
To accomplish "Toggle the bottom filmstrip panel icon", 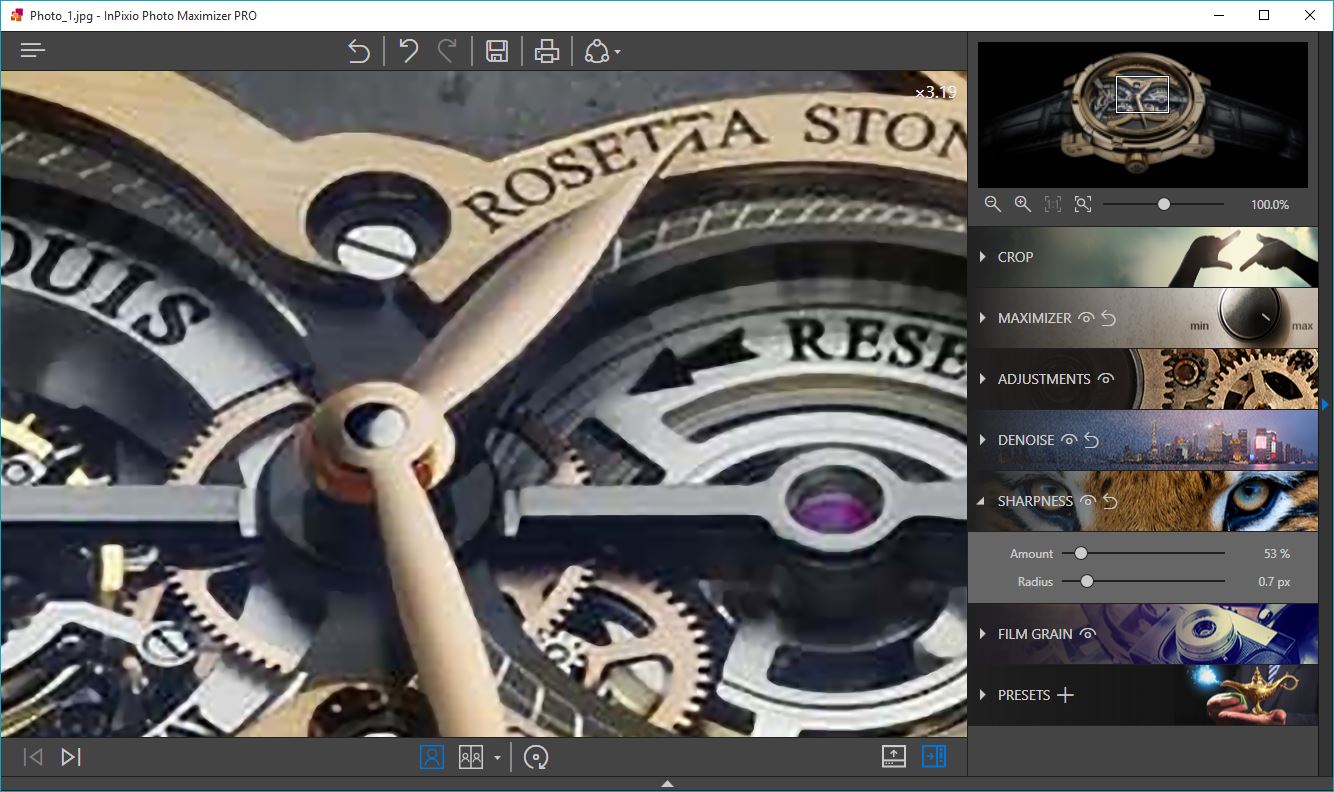I will tap(894, 757).
